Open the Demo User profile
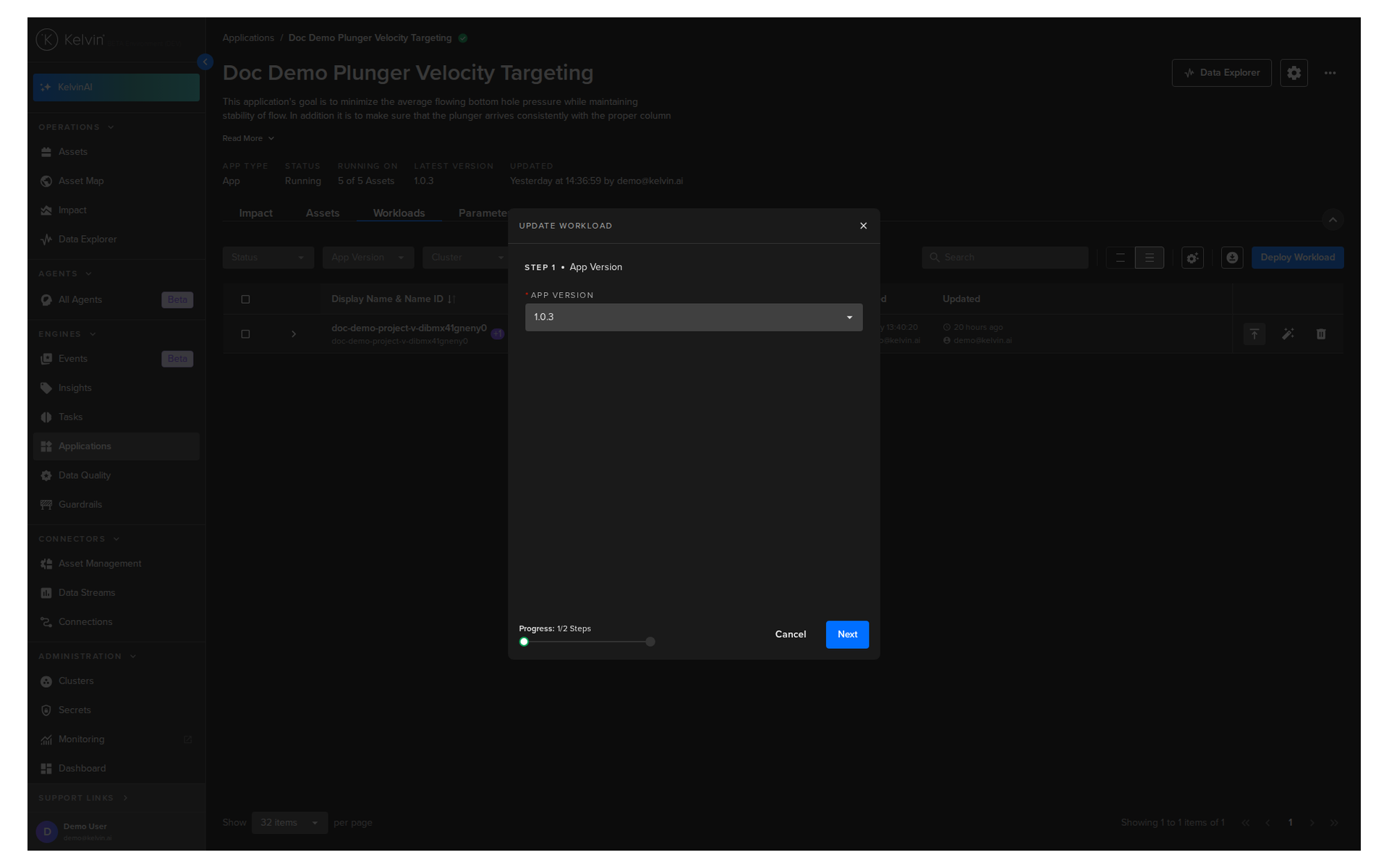Viewport: 1389px width, 868px height. click(x=85, y=832)
